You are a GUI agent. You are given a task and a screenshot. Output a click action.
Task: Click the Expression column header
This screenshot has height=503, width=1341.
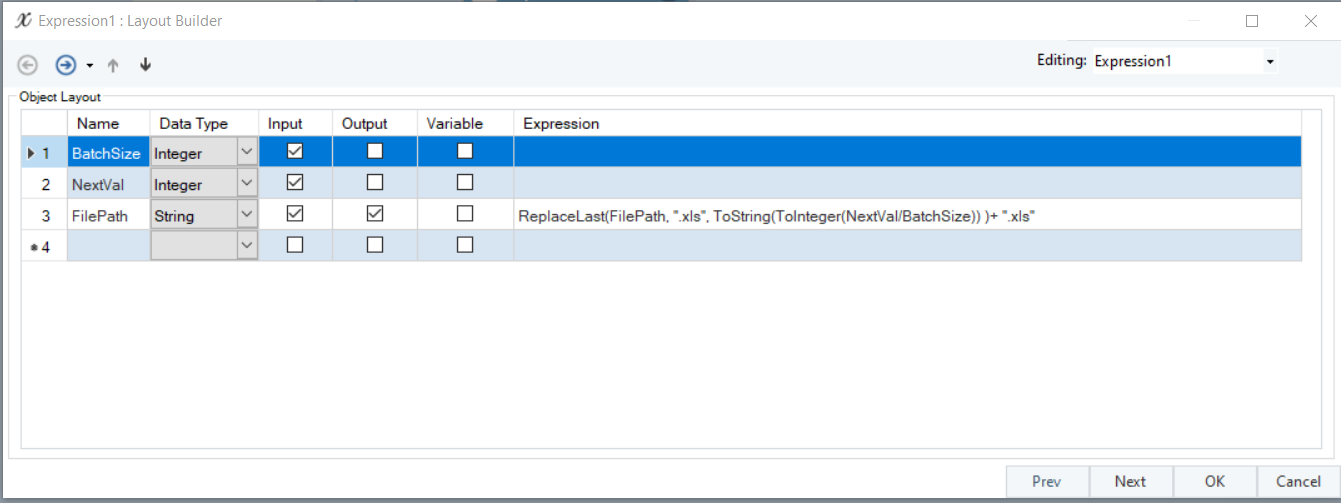pos(561,124)
